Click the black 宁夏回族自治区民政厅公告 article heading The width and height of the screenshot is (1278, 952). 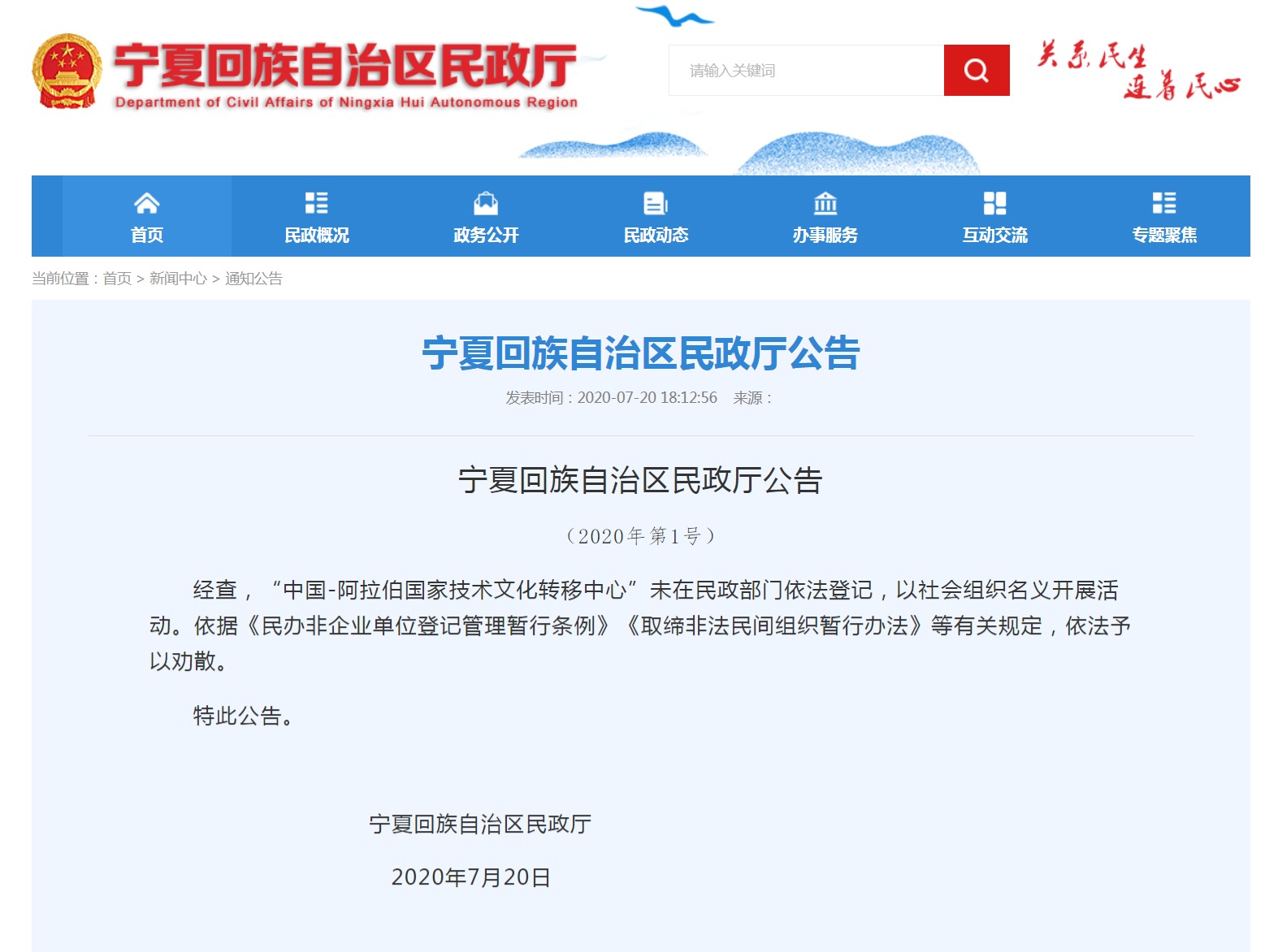641,480
